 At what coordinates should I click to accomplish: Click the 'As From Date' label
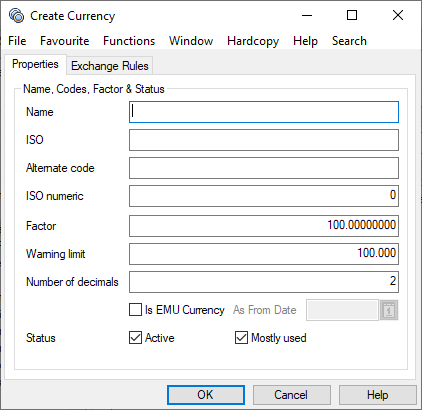coord(265,310)
